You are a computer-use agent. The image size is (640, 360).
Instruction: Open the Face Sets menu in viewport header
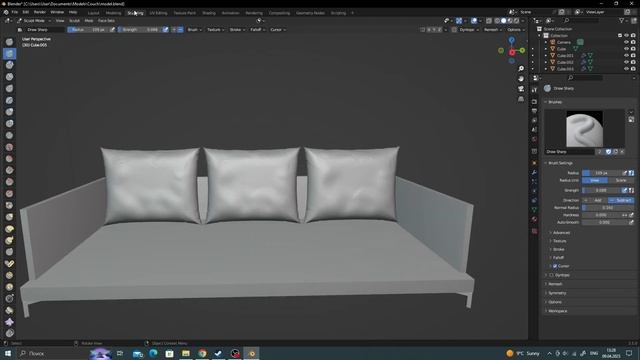pos(106,20)
